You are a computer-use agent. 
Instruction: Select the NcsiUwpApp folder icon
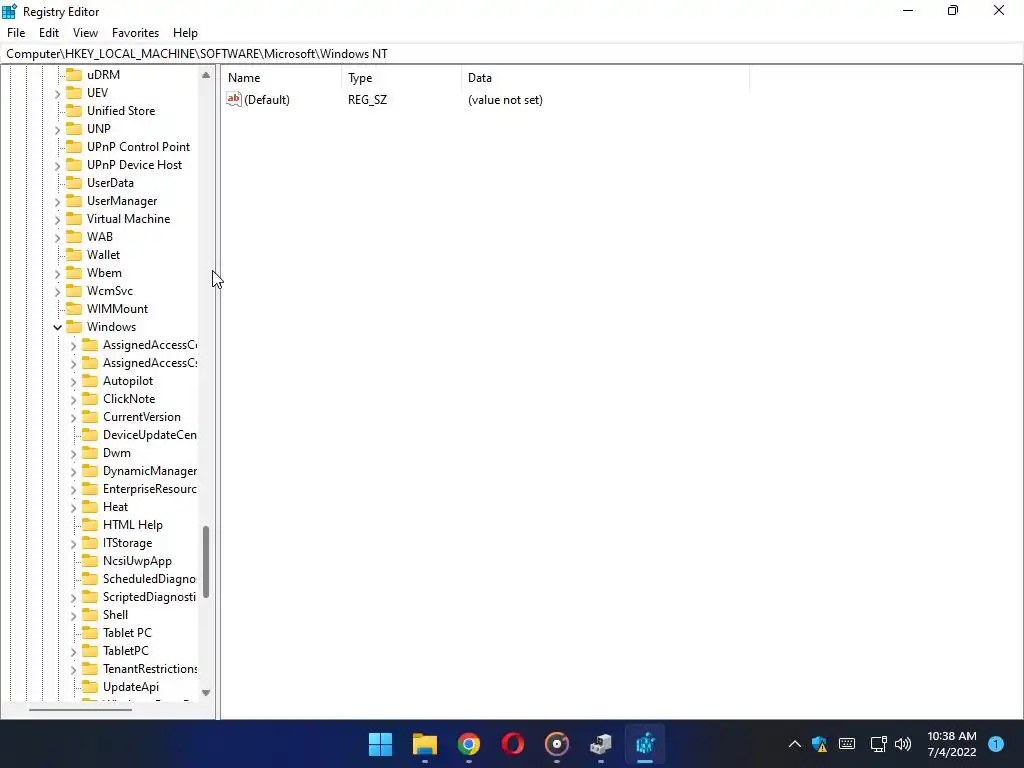[x=90, y=560]
